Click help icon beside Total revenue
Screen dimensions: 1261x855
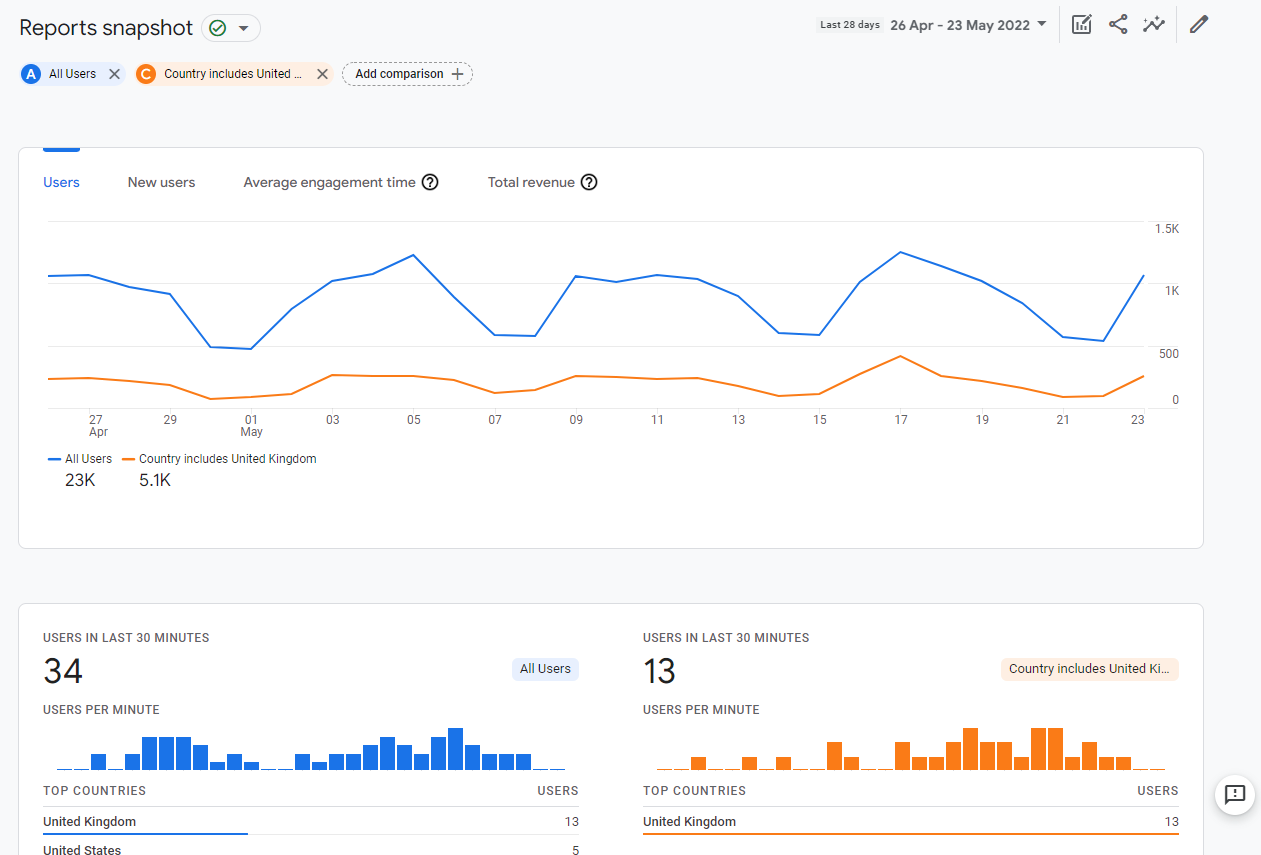pyautogui.click(x=589, y=182)
